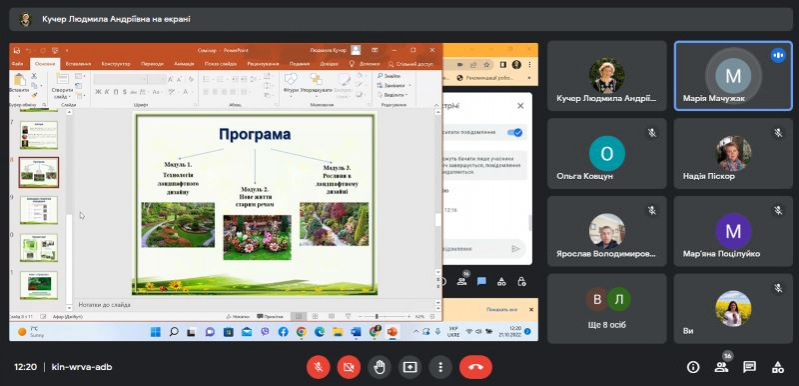Click Створити слайд new slide button
This screenshot has height=386, width=799.
click(x=62, y=86)
